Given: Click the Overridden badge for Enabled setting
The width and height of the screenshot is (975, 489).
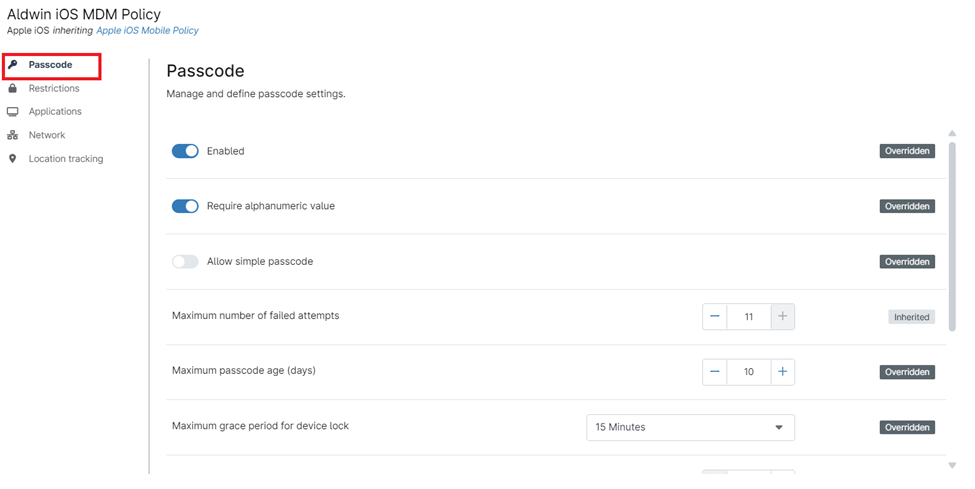Looking at the screenshot, I should 907,152.
